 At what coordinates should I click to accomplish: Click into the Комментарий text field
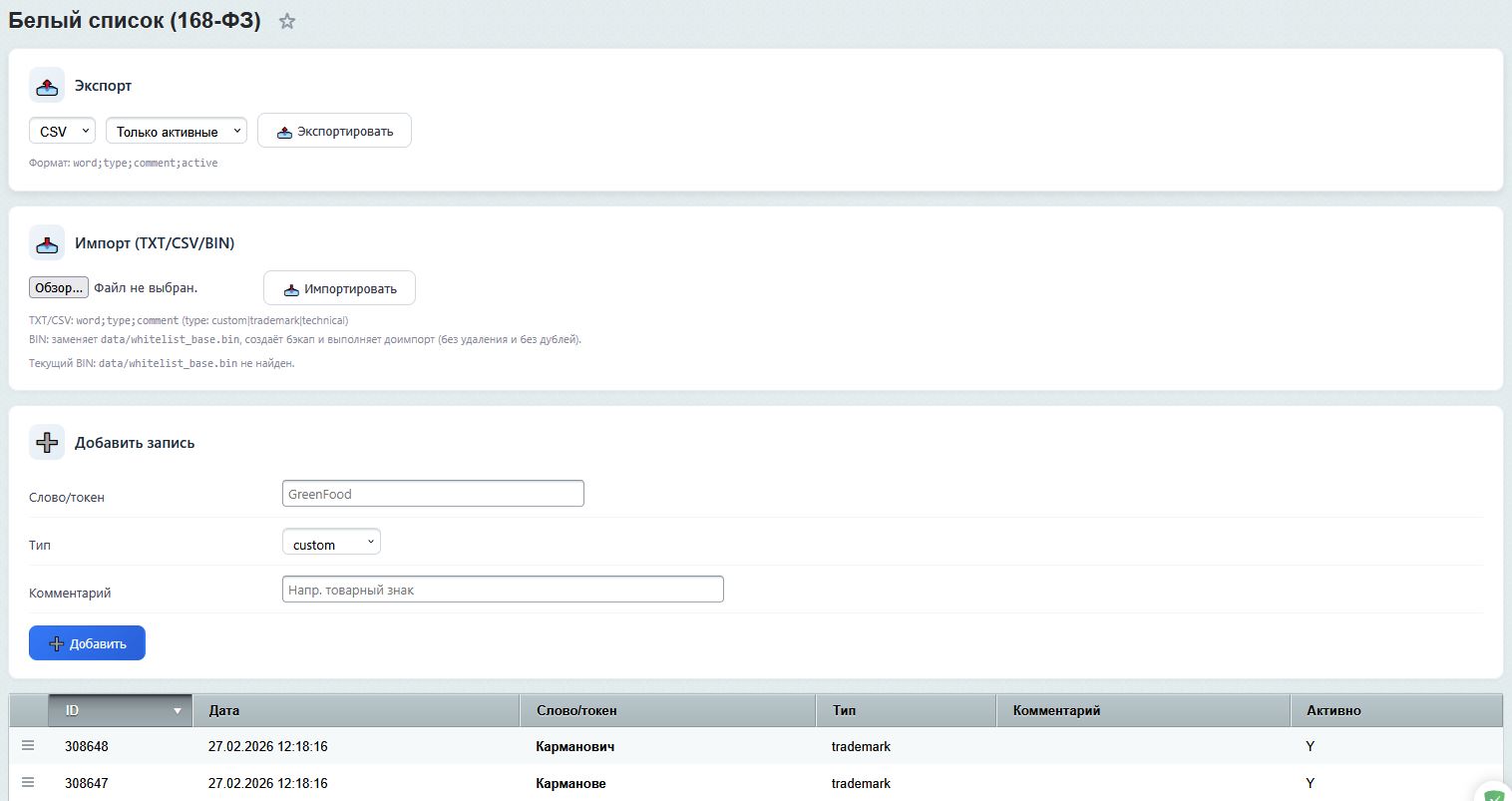pyautogui.click(x=503, y=590)
